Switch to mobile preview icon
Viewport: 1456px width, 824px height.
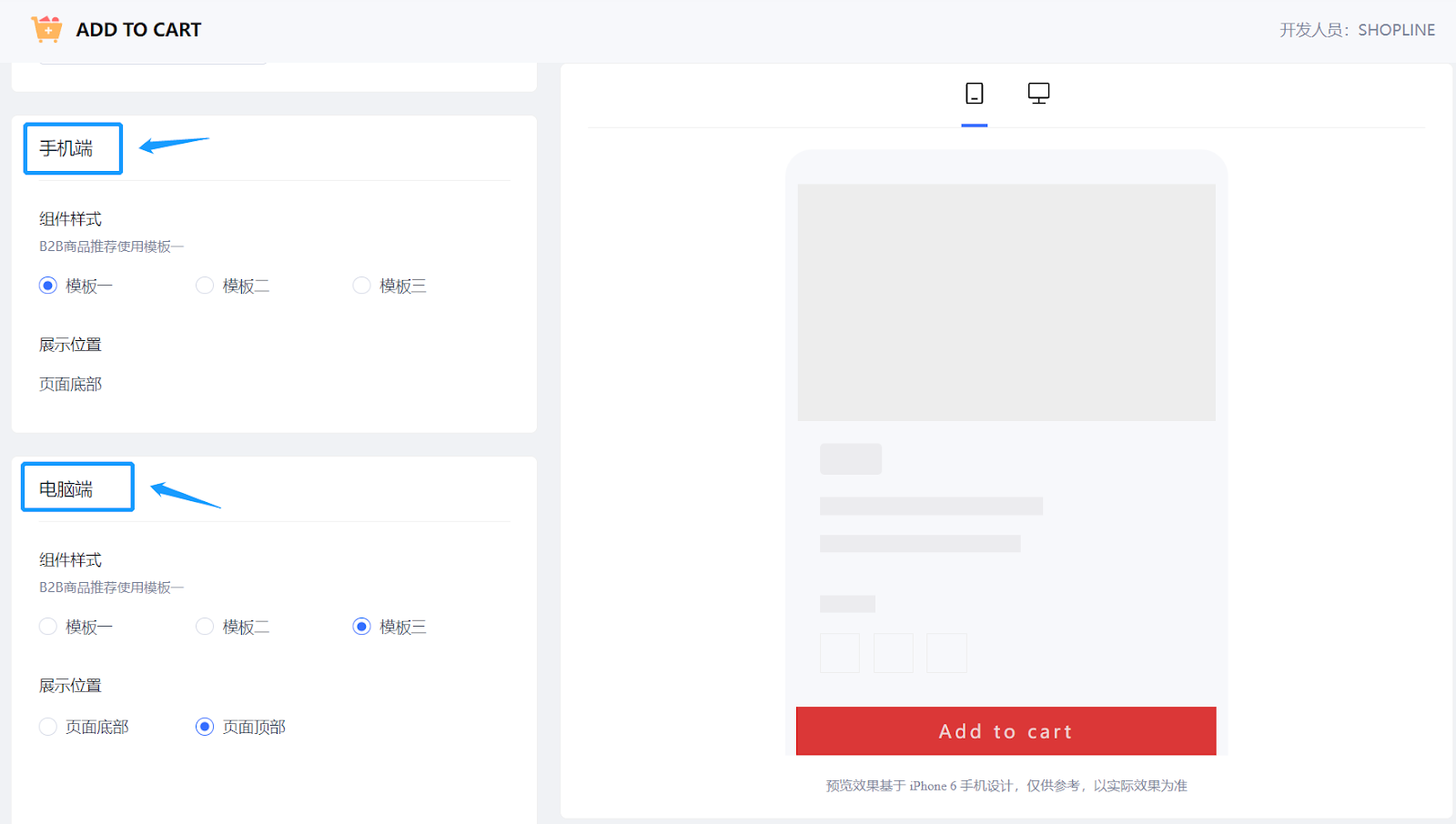[974, 94]
